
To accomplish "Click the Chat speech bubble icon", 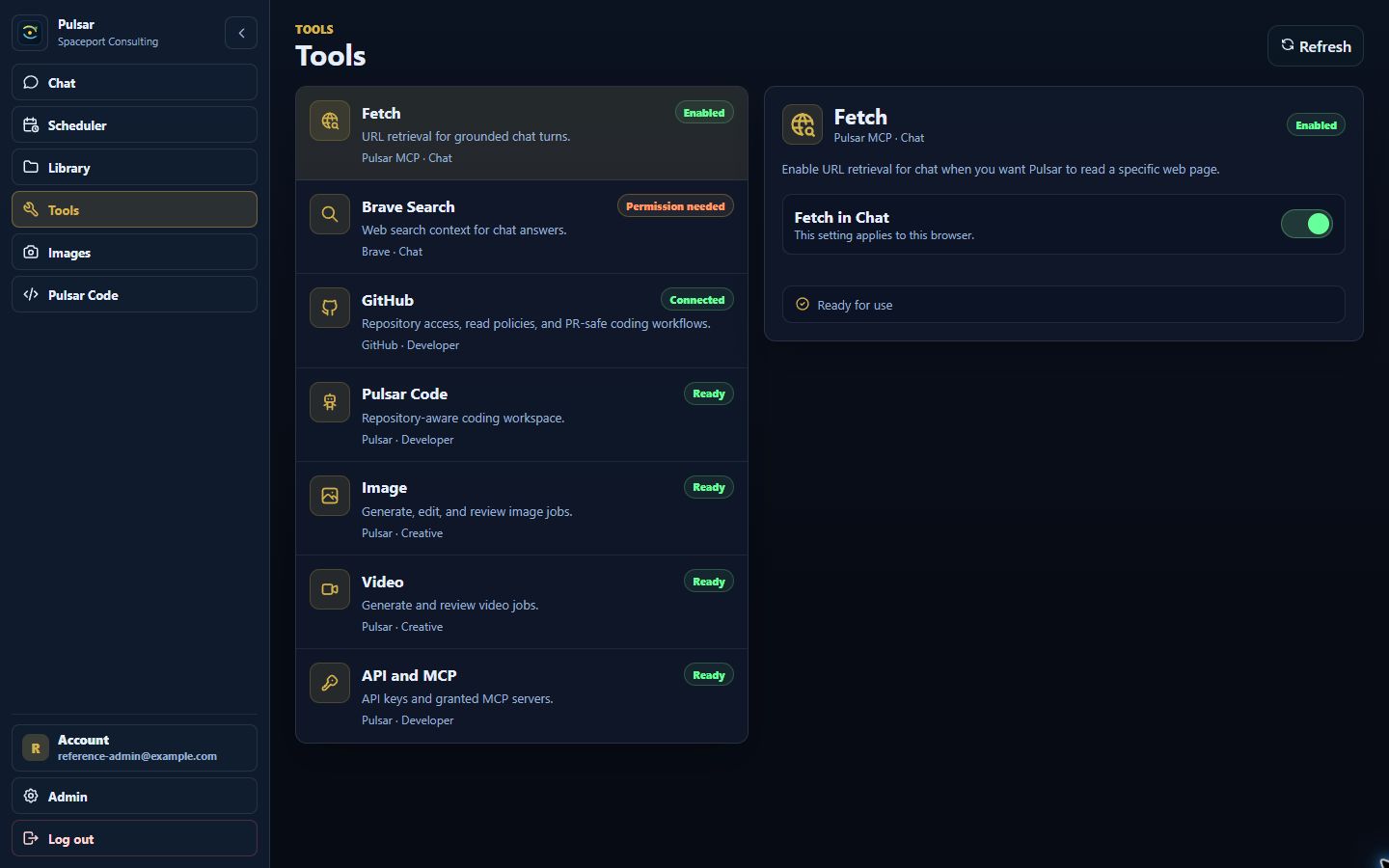I will tap(31, 82).
